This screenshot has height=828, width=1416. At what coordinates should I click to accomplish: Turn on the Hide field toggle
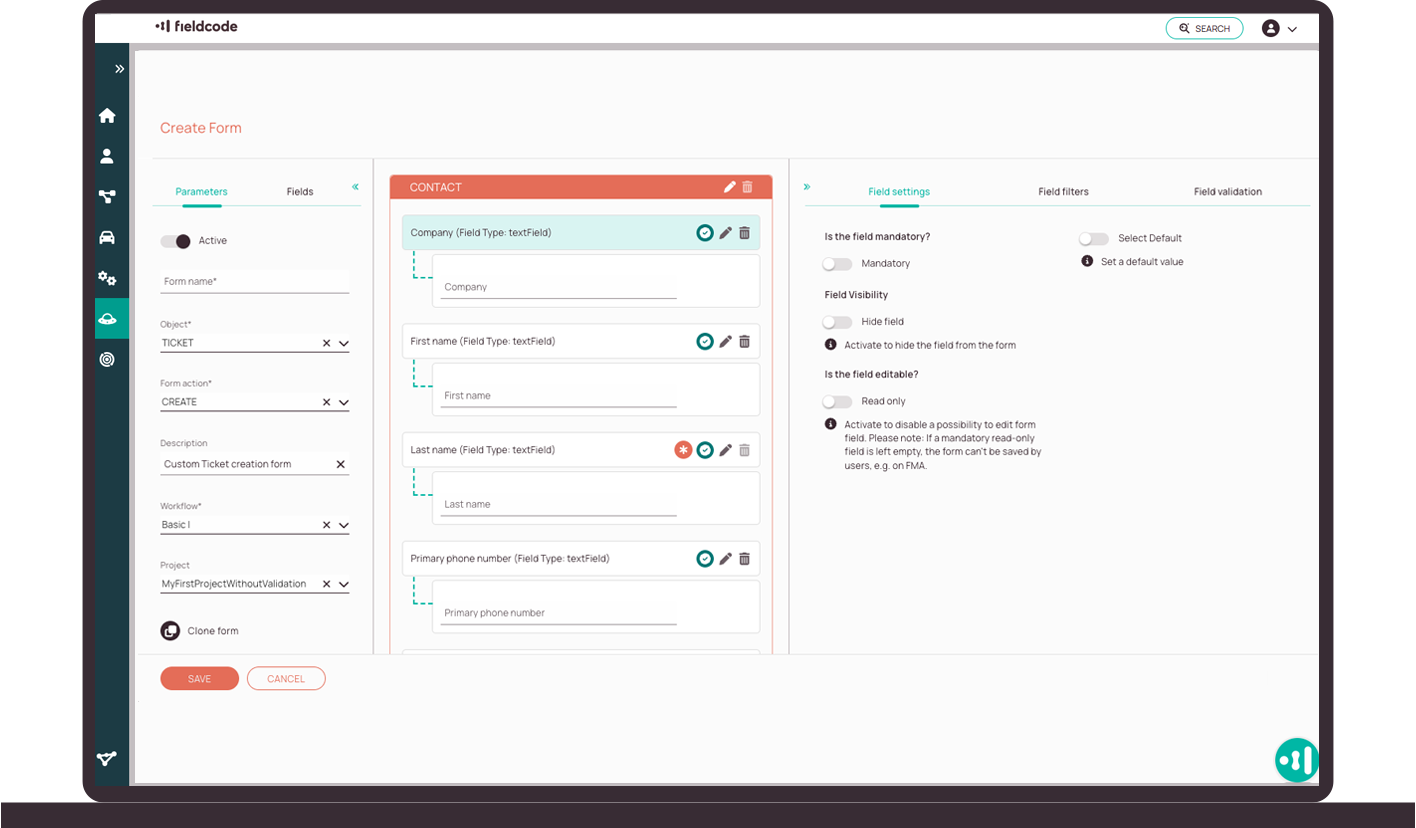837,322
